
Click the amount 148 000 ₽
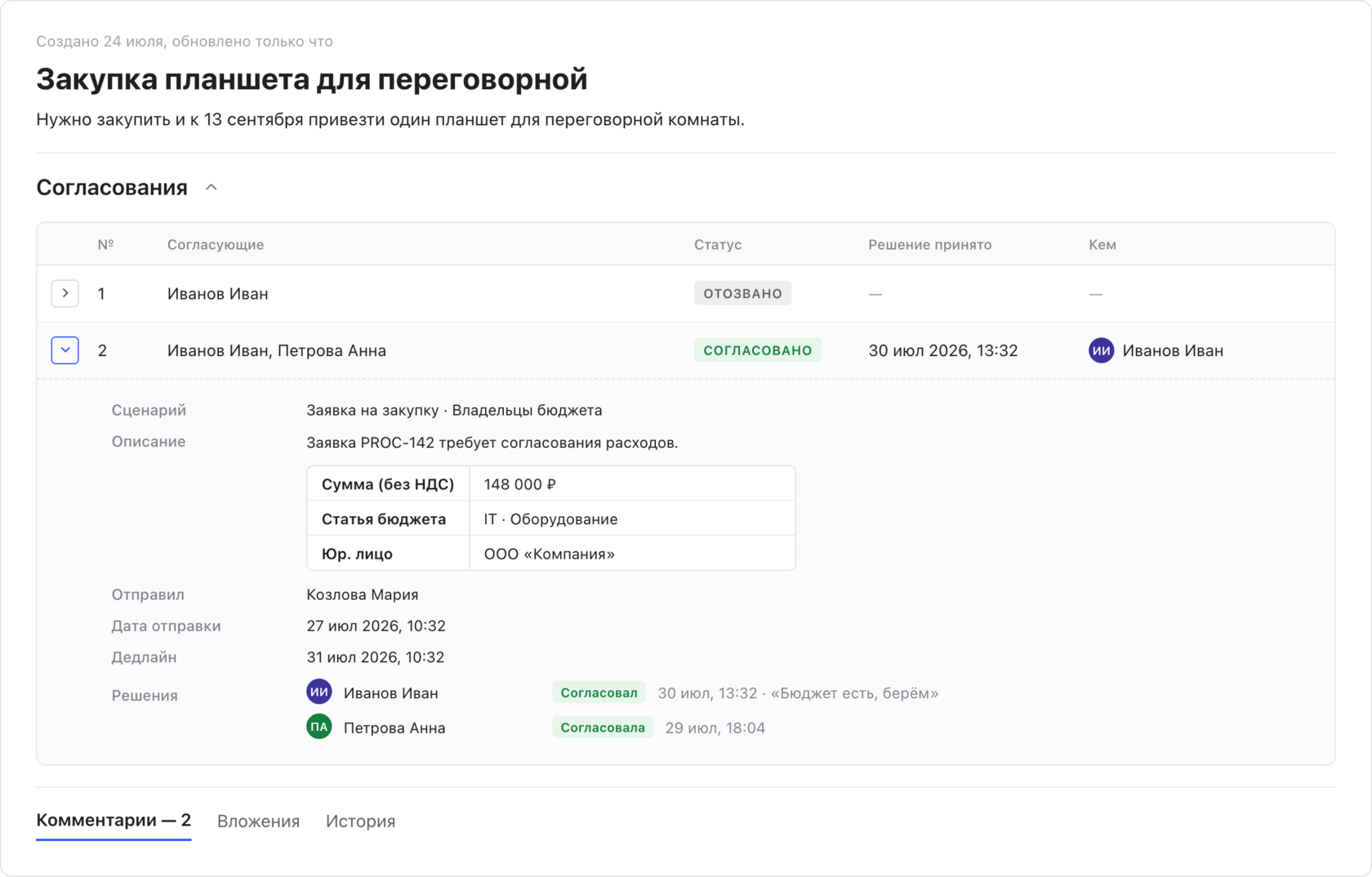pos(519,484)
